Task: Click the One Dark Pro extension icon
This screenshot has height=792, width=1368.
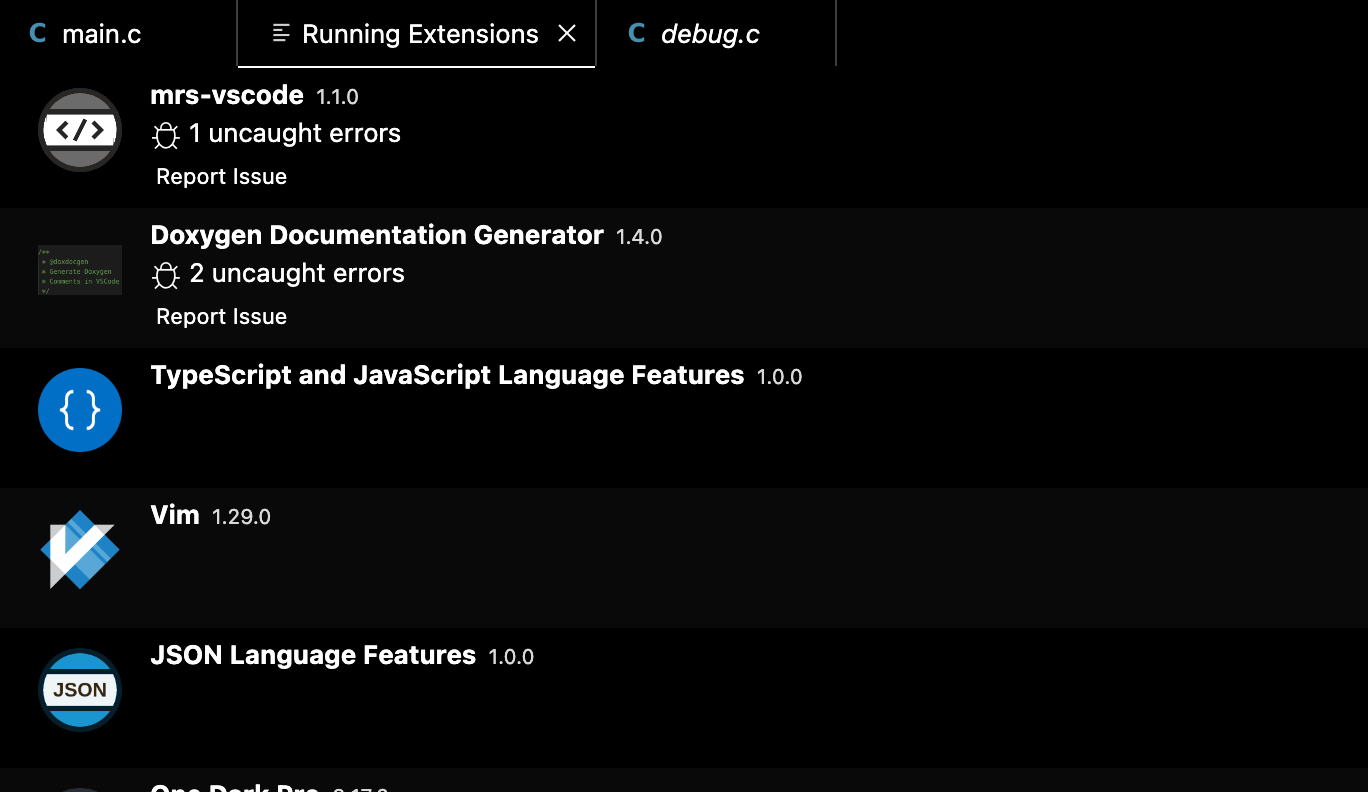Action: [79, 789]
